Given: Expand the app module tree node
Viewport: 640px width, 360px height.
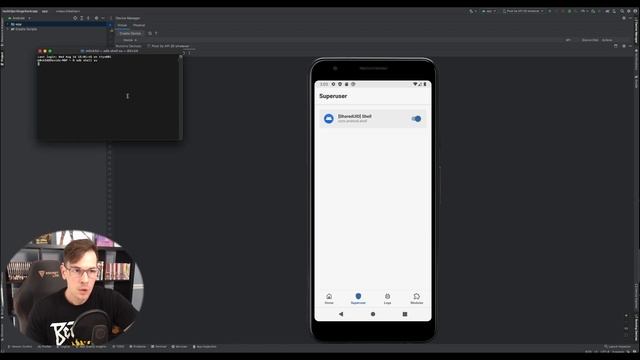Looking at the screenshot, I should [x=8, y=24].
